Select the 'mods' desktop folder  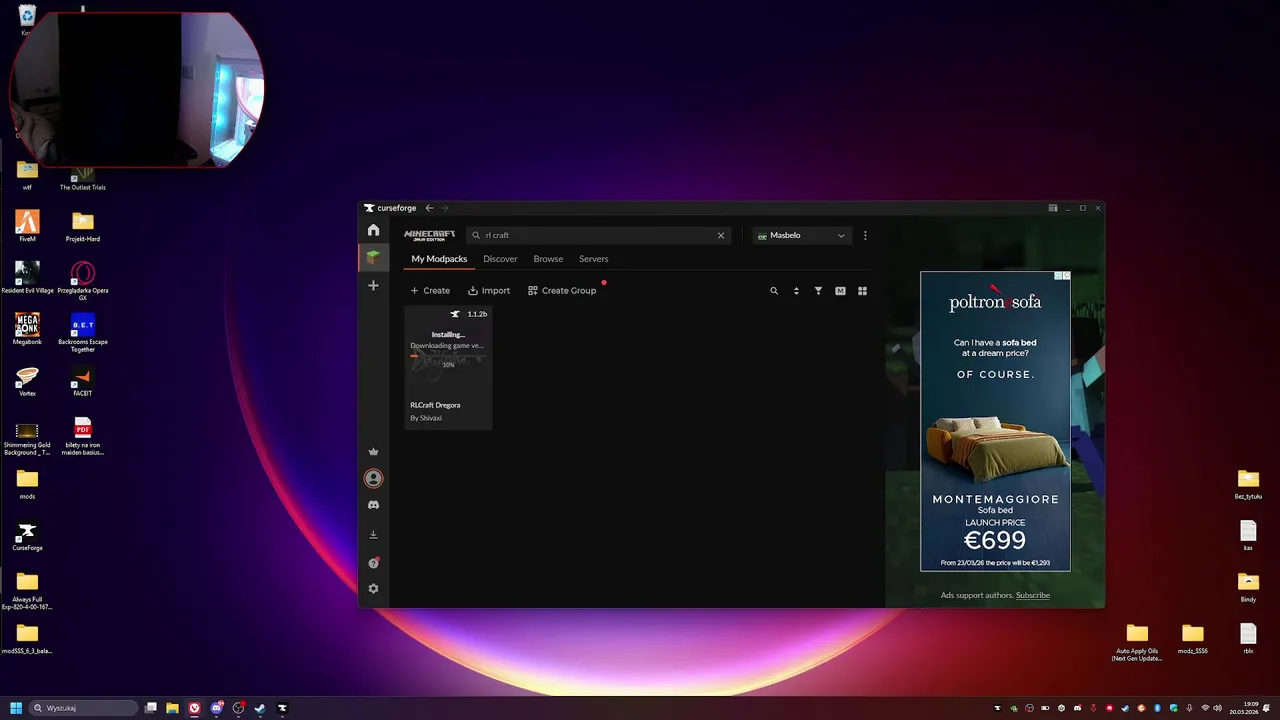[x=27, y=484]
